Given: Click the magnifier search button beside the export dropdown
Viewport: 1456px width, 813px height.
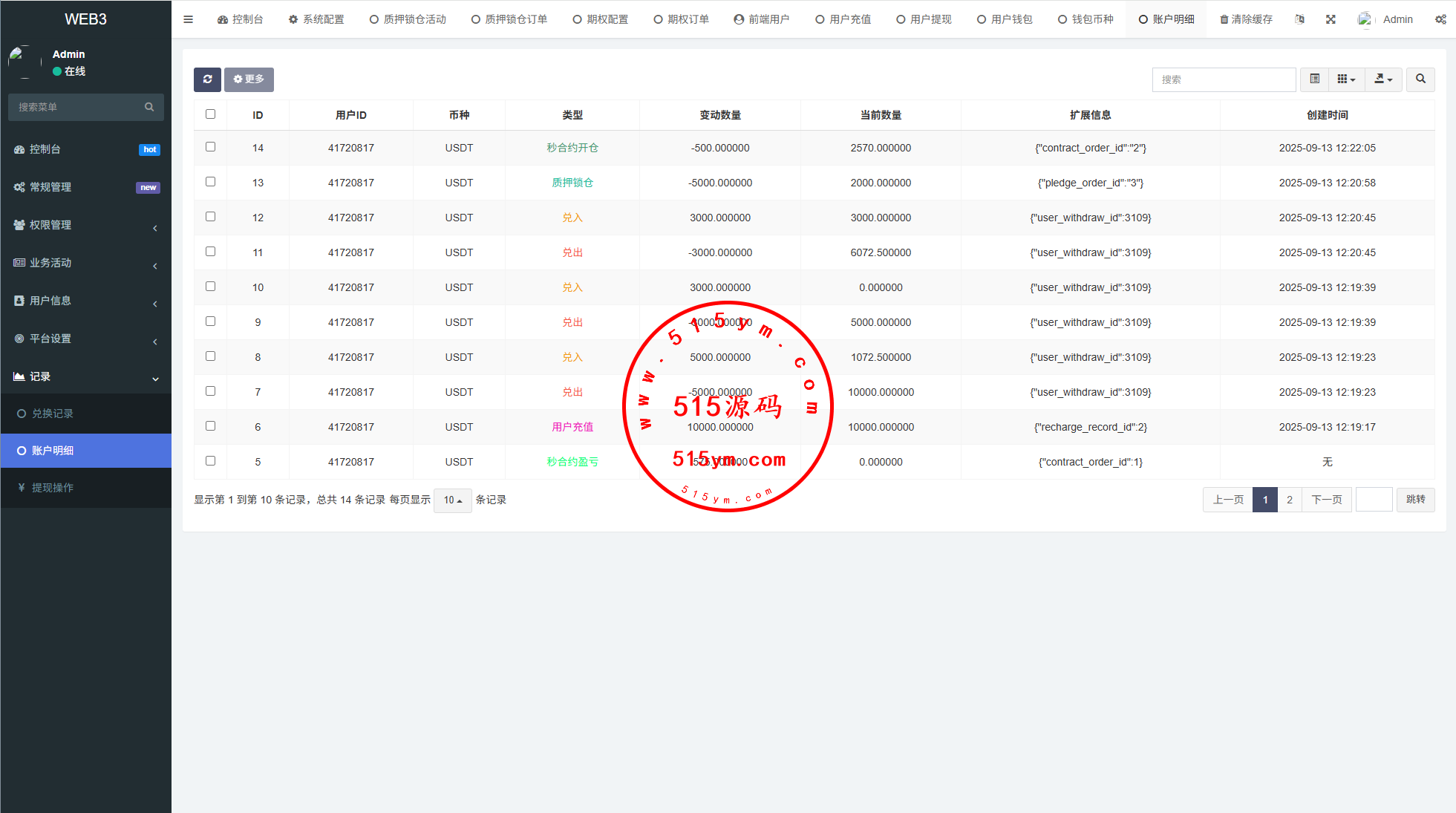Looking at the screenshot, I should coord(1420,79).
